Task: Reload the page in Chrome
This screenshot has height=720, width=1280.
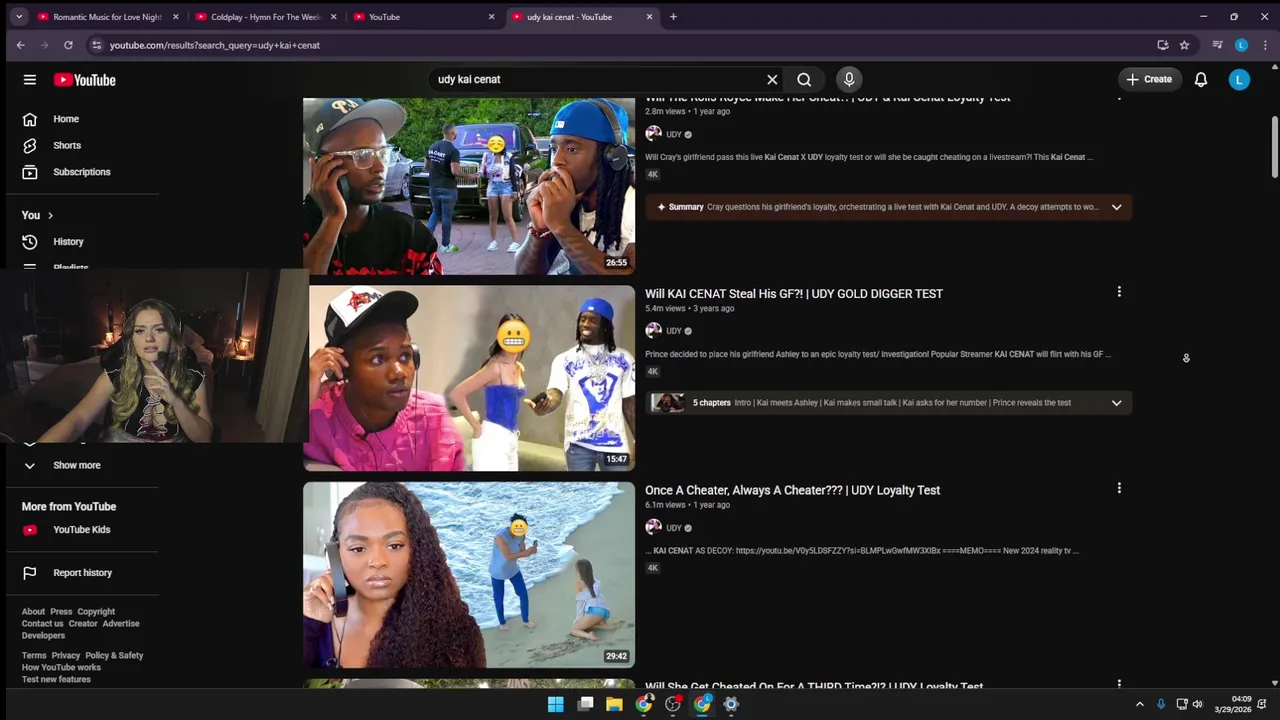Action: pyautogui.click(x=68, y=45)
